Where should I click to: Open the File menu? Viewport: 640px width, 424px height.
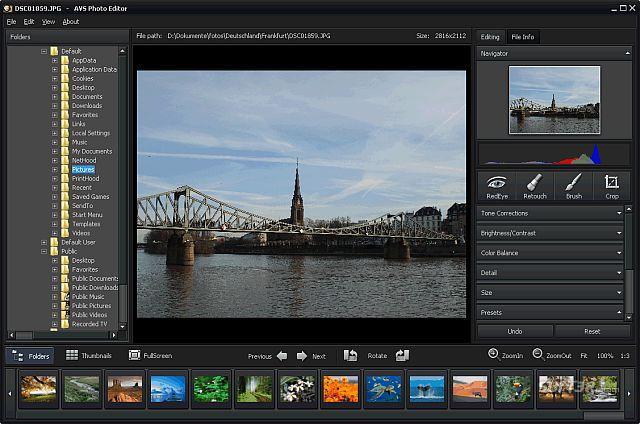tap(11, 22)
